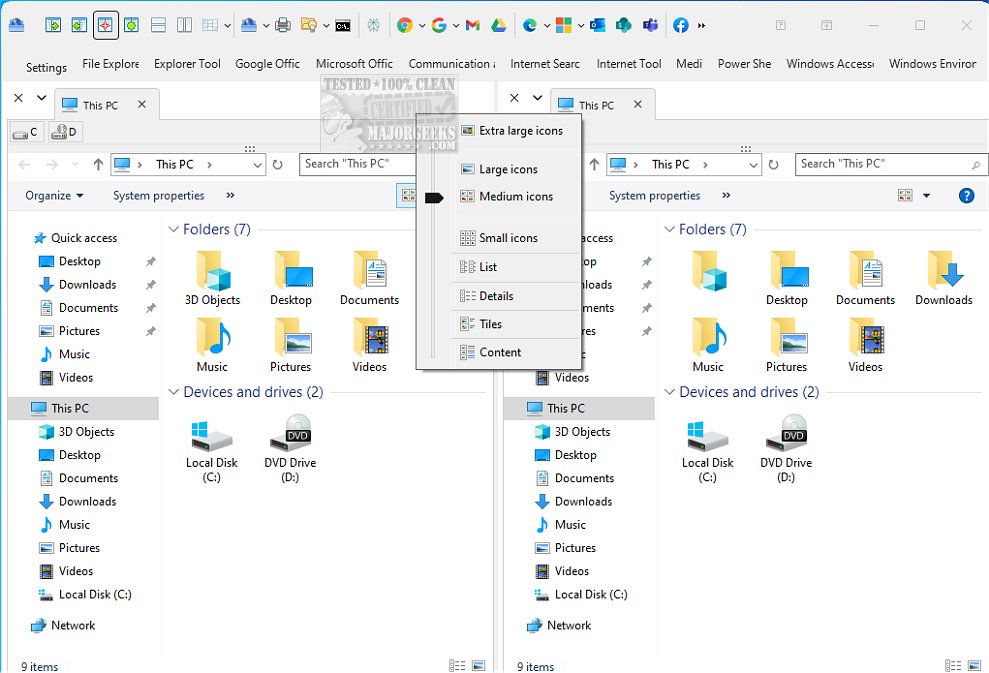This screenshot has height=673, width=989.
Task: Open Microsoft Edge from the toolbar
Action: click(530, 25)
